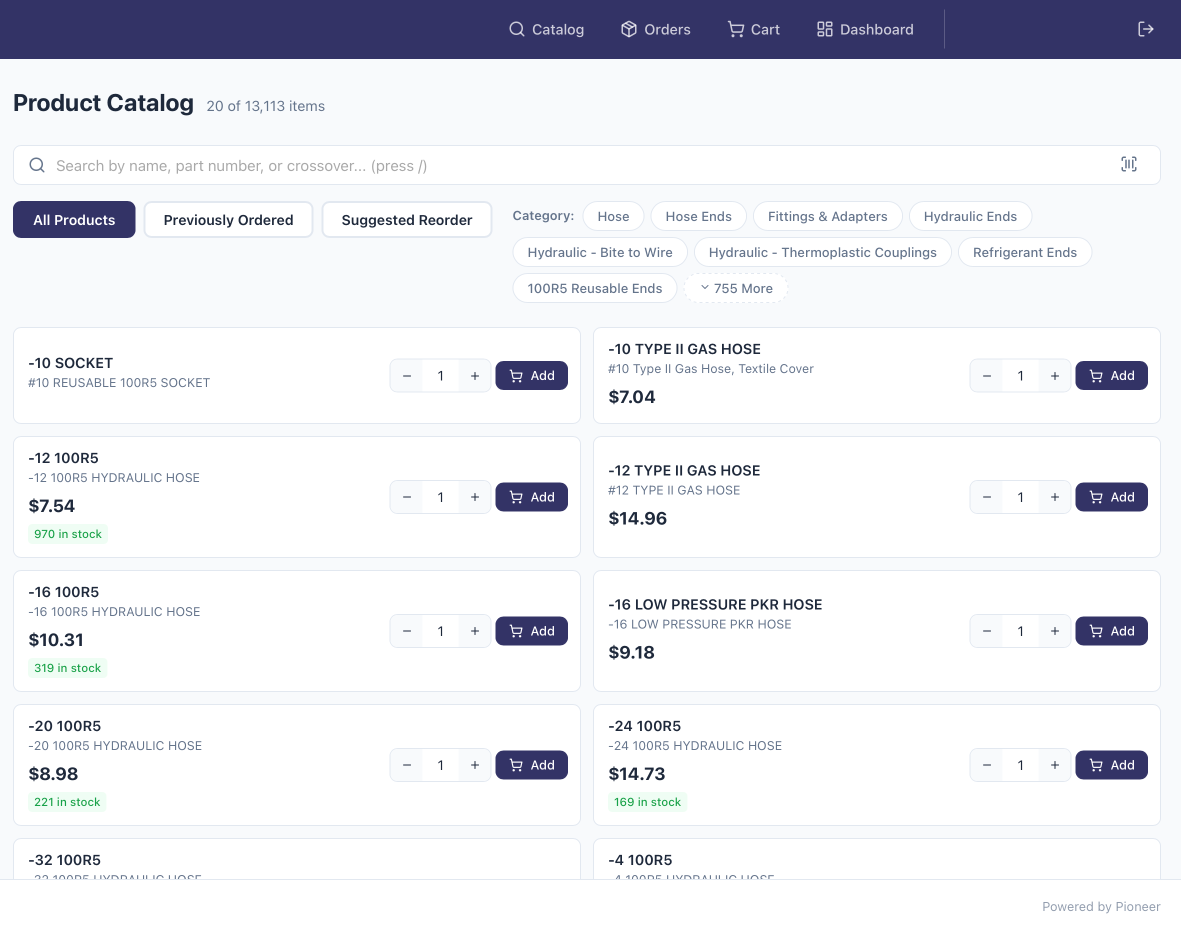Show the All Products view
Image resolution: width=1181 pixels, height=931 pixels.
pos(74,220)
